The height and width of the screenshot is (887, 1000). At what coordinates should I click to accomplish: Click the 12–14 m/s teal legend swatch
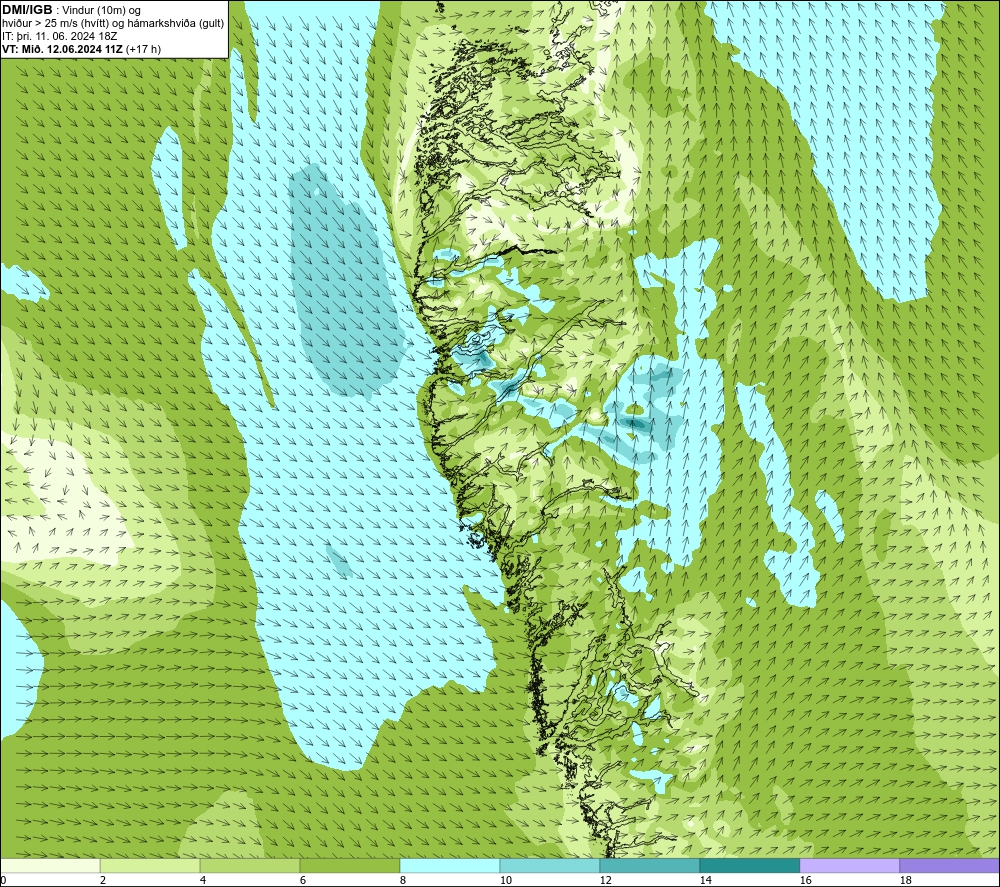649,865
